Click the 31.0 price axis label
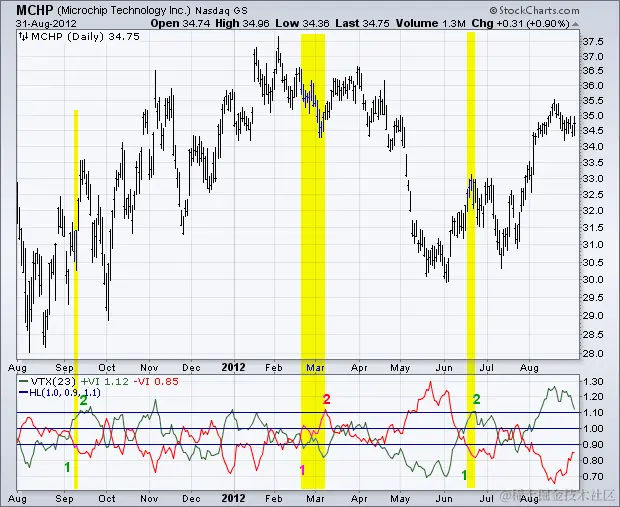 point(592,245)
